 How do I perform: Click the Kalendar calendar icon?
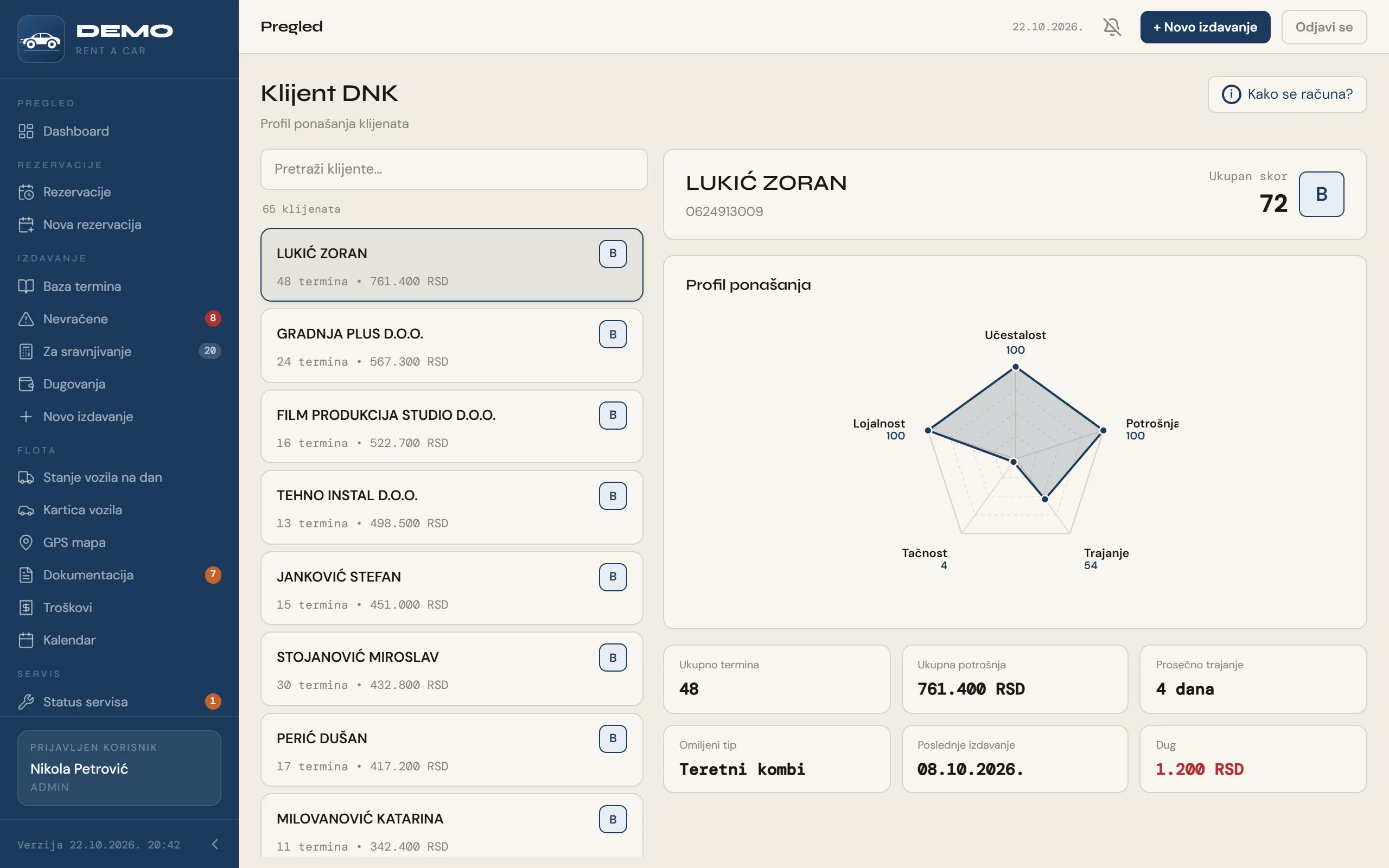(26, 640)
